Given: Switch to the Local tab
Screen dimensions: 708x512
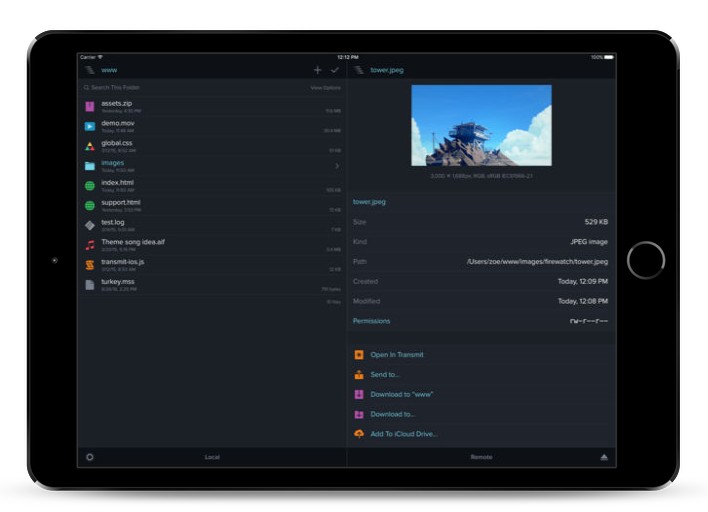Looking at the screenshot, I should tap(212, 457).
